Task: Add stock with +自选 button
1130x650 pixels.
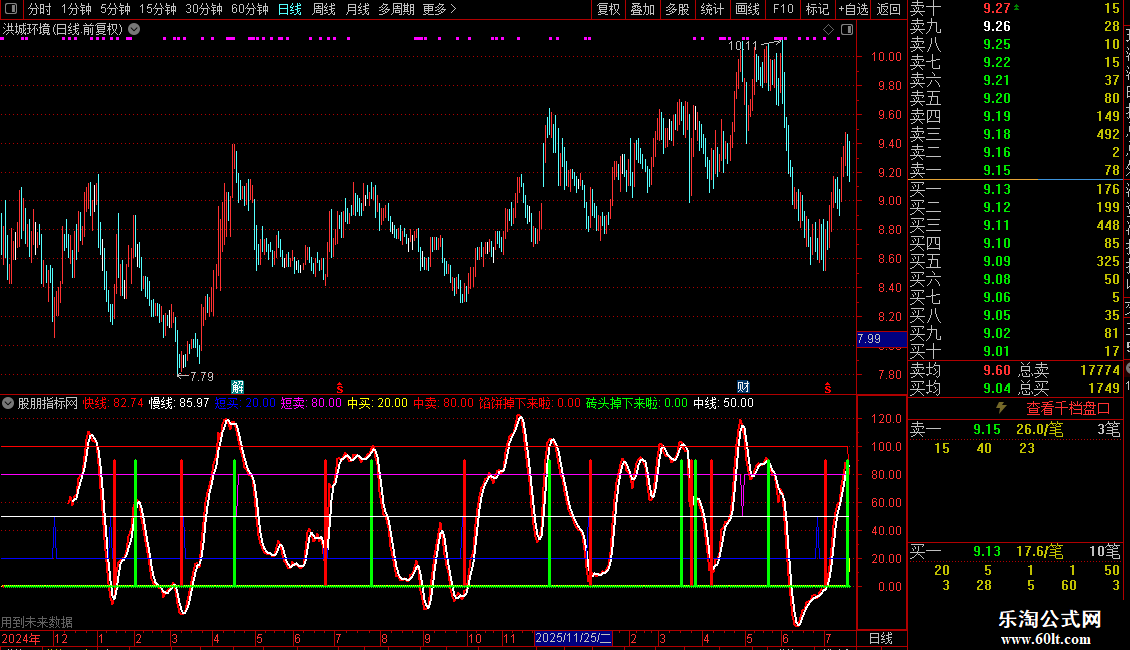Action: pyautogui.click(x=853, y=9)
